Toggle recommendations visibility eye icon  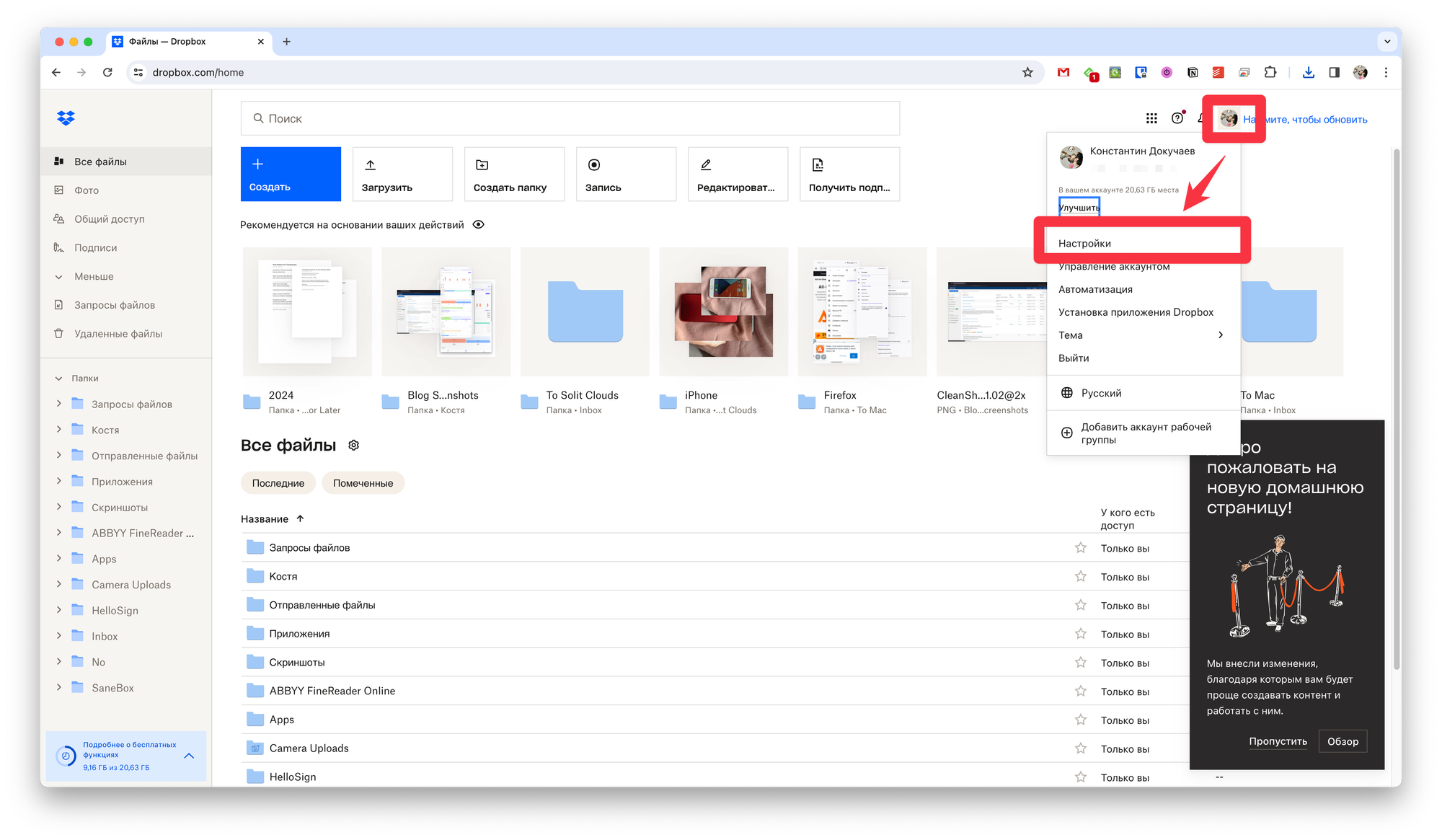point(478,225)
